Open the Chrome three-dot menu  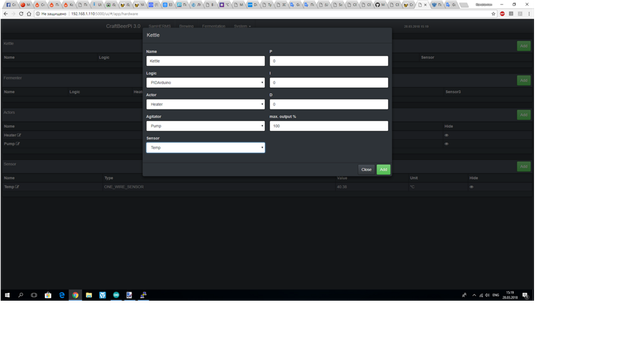point(529,13)
